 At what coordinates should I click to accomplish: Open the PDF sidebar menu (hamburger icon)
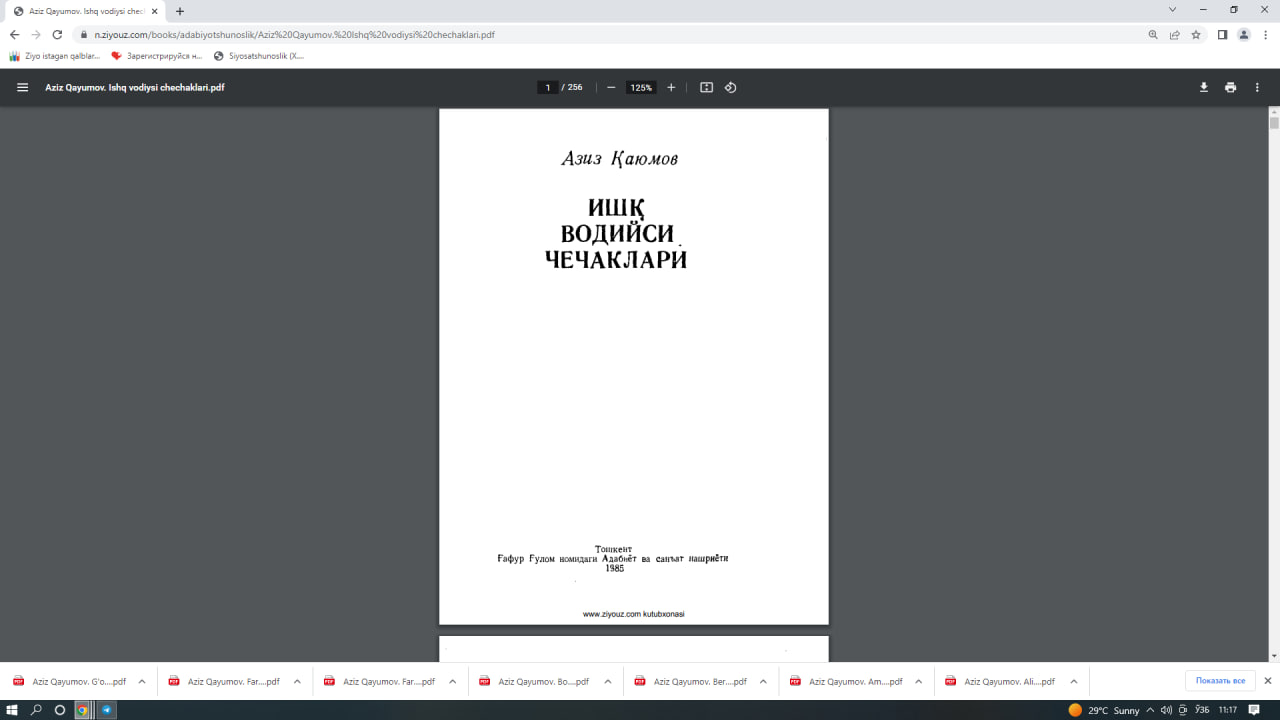22,87
